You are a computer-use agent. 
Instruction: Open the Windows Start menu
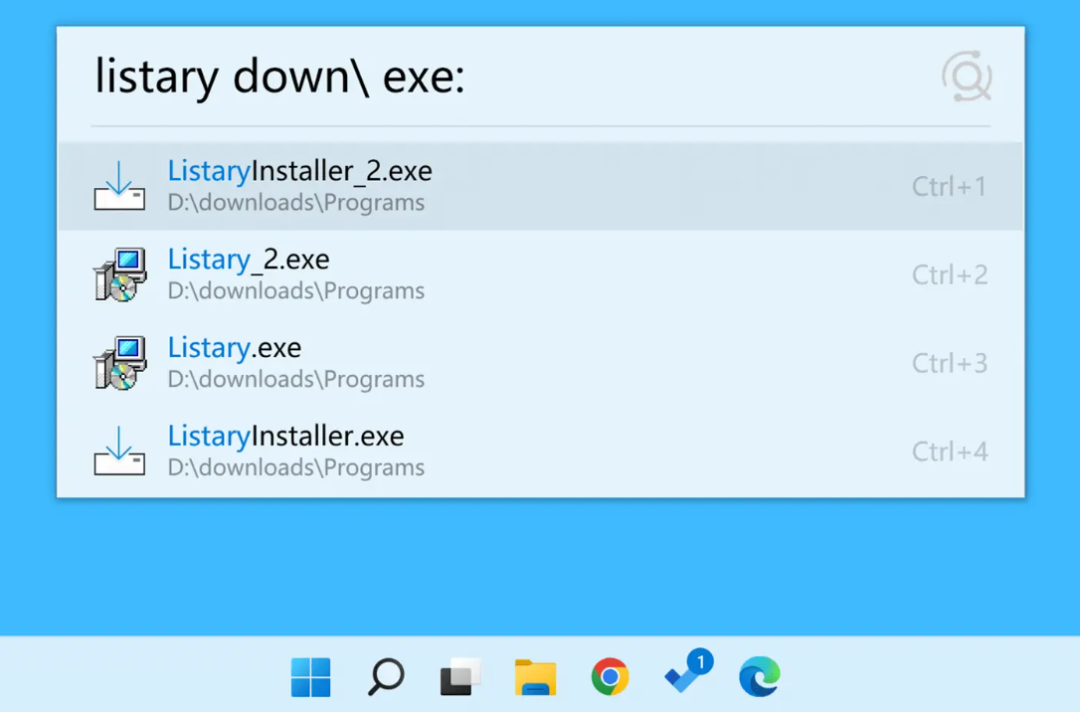point(310,677)
